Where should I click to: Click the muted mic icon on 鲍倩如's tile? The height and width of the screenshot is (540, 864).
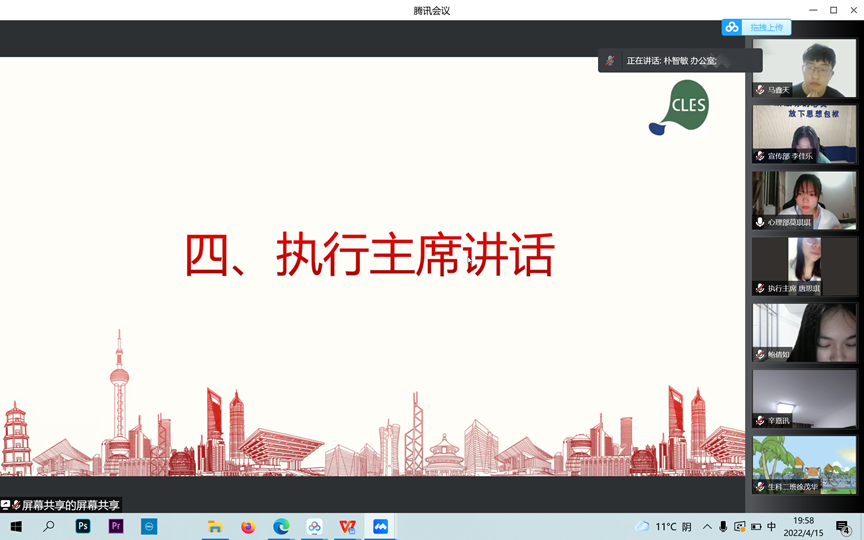tap(761, 354)
